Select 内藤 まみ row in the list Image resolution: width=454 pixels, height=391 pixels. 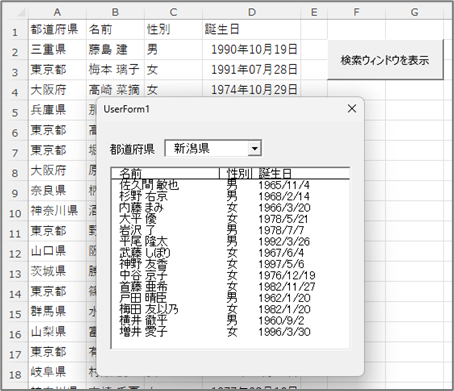point(230,207)
